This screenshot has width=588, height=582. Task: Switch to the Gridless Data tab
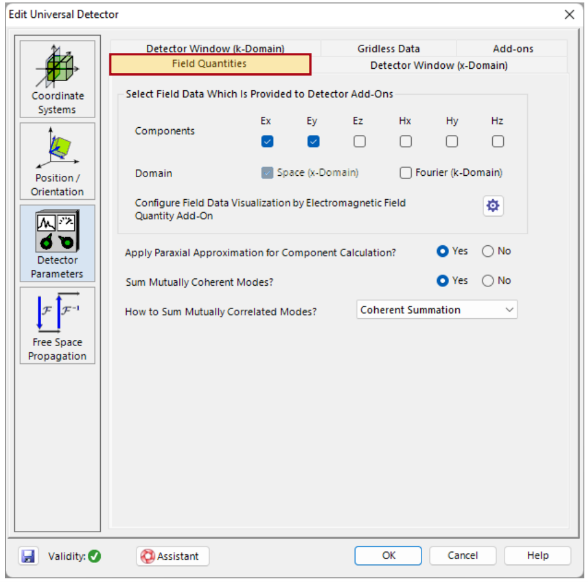click(x=388, y=49)
